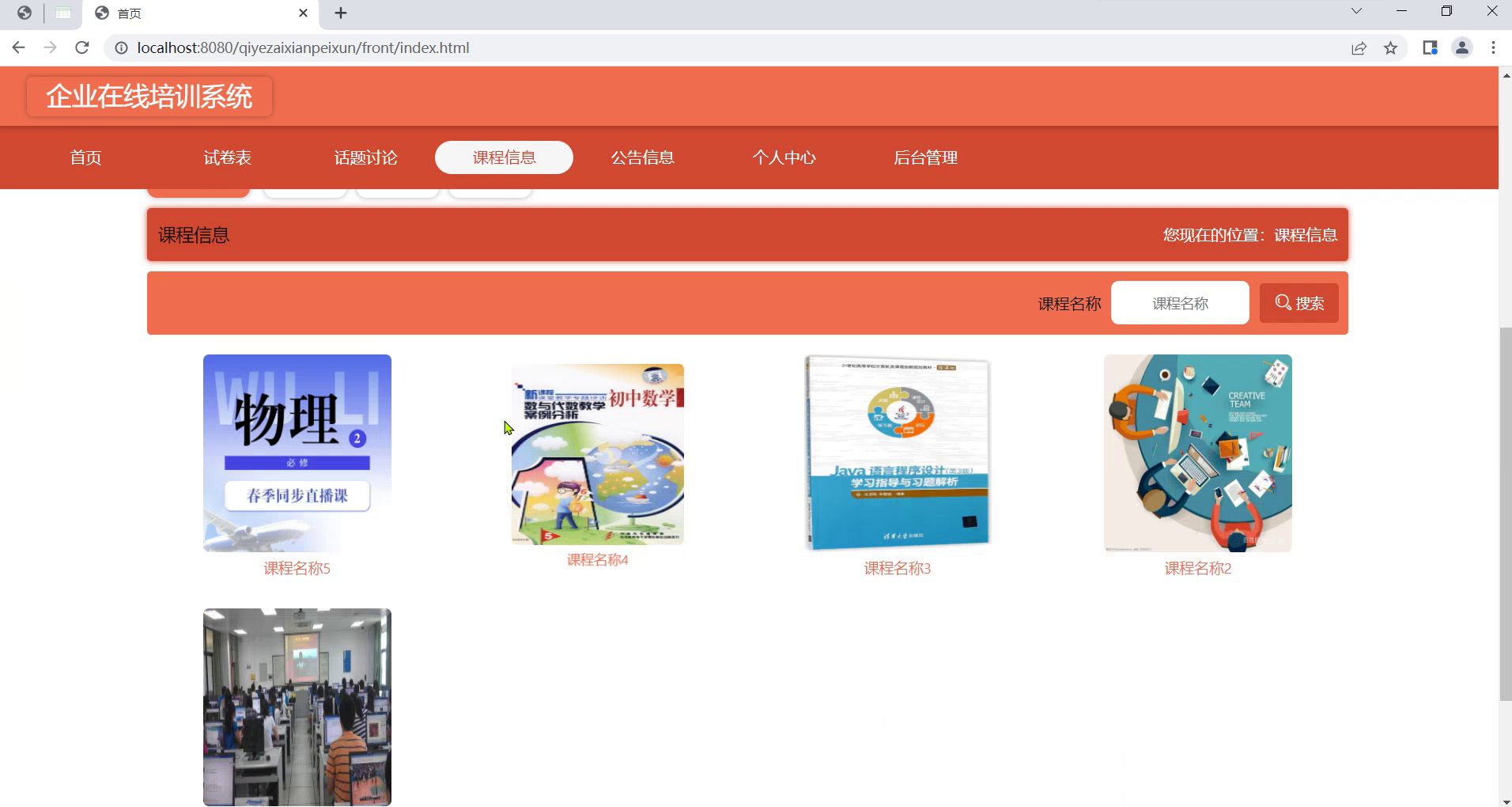Go back using browser back arrow
The image size is (1512, 807).
[19, 48]
